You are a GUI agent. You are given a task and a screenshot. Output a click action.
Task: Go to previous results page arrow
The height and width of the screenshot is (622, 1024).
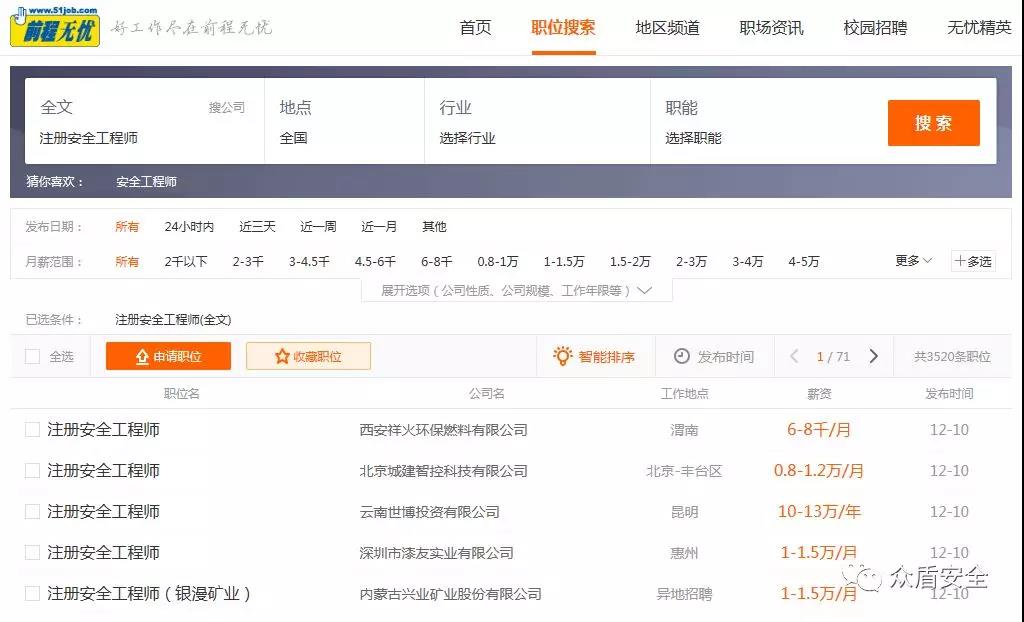click(x=794, y=356)
